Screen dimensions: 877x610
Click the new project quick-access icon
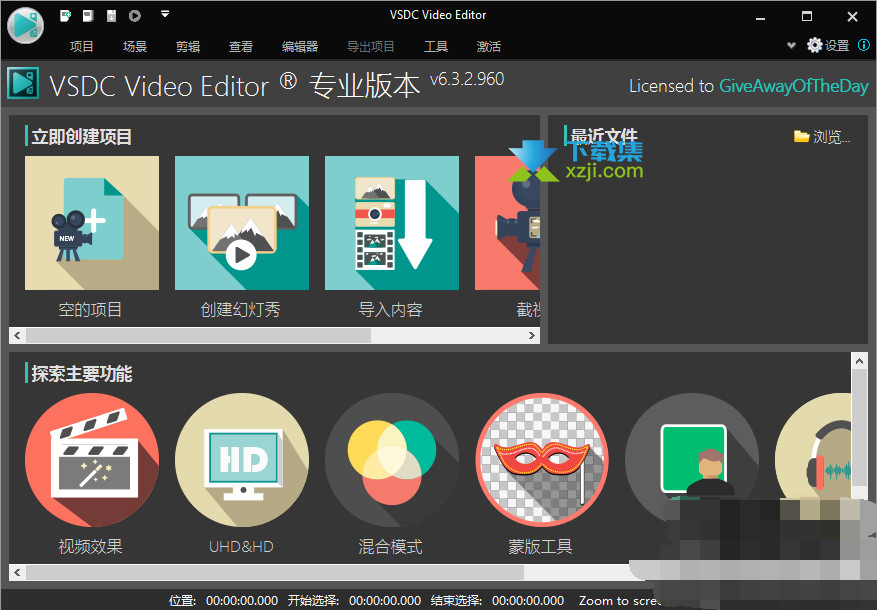tap(65, 16)
